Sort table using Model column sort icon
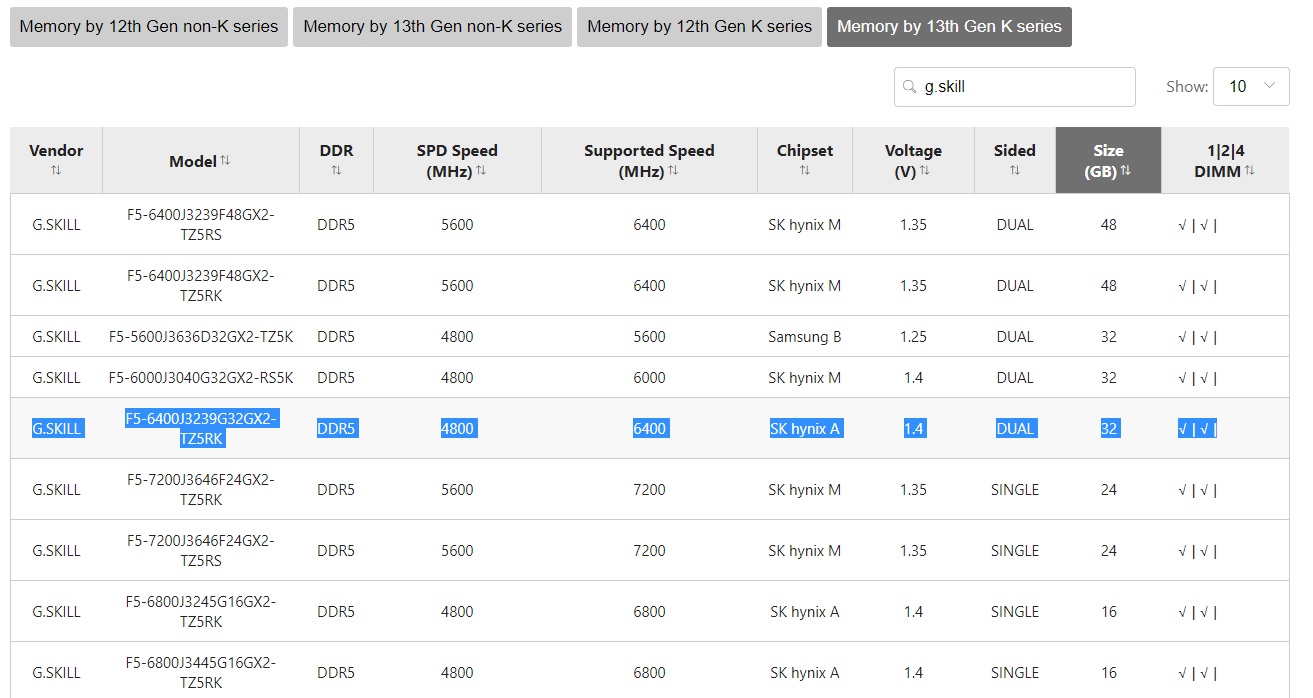Viewport: 1313px width, 698px height. pos(225,160)
